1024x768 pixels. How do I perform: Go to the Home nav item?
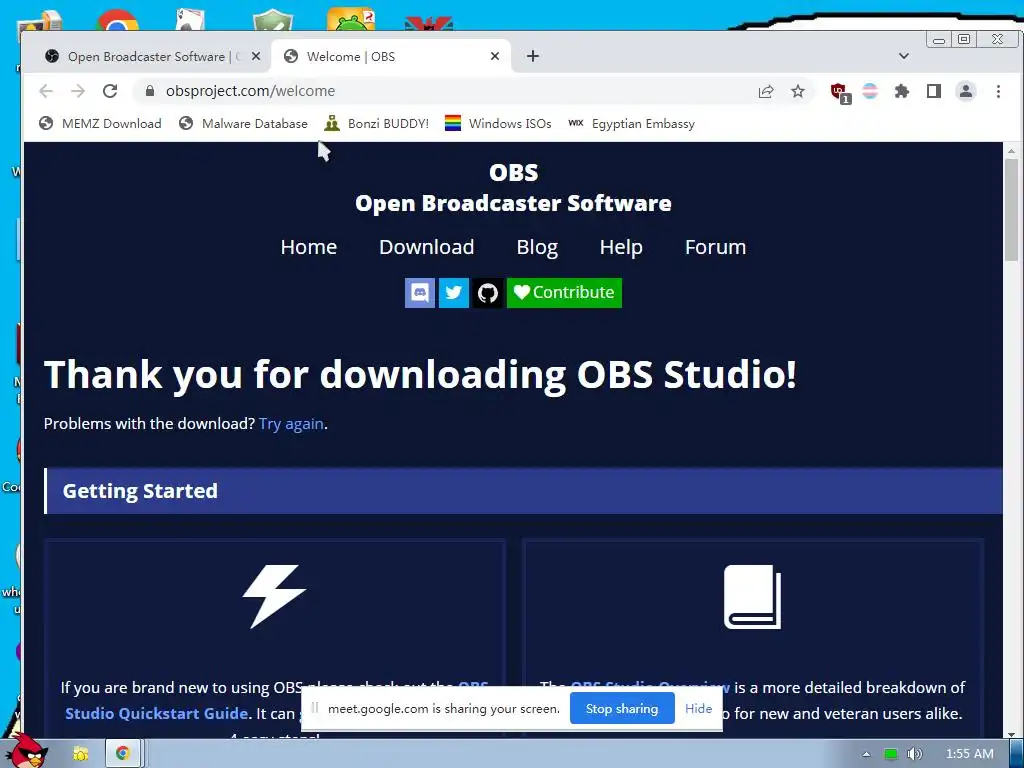pos(308,247)
